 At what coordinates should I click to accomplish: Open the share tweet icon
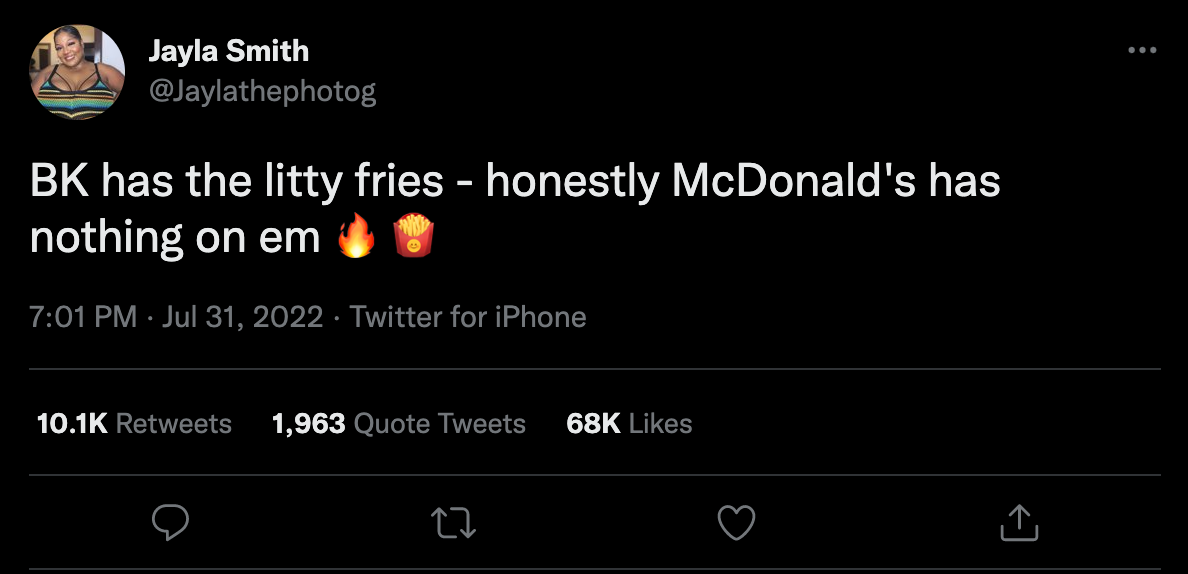(1019, 521)
